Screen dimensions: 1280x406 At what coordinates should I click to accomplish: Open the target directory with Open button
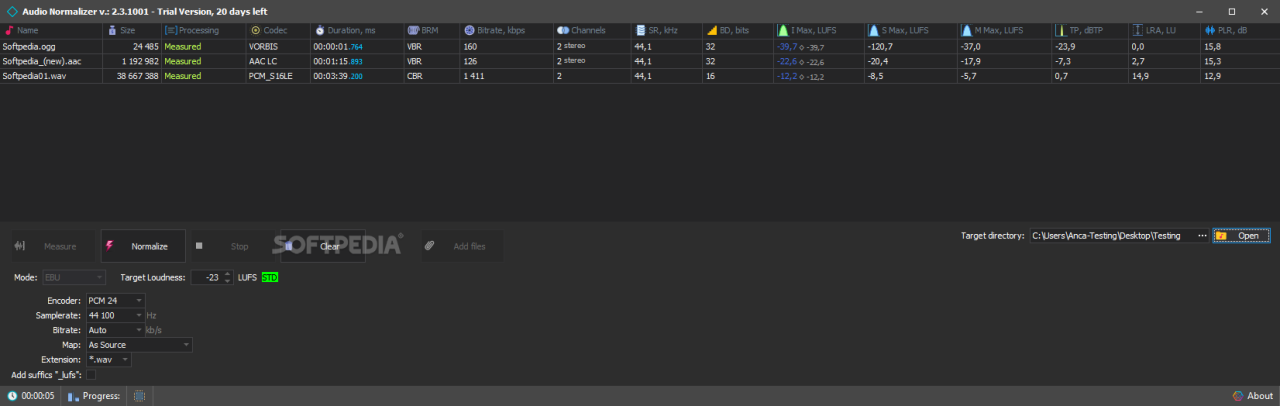pyautogui.click(x=1242, y=236)
